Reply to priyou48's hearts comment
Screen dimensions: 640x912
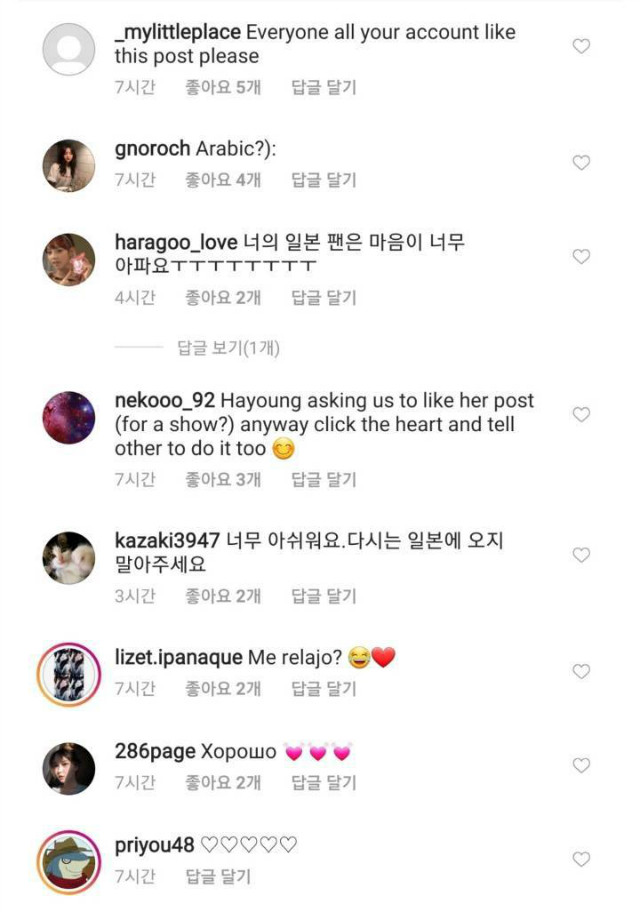tap(218, 878)
